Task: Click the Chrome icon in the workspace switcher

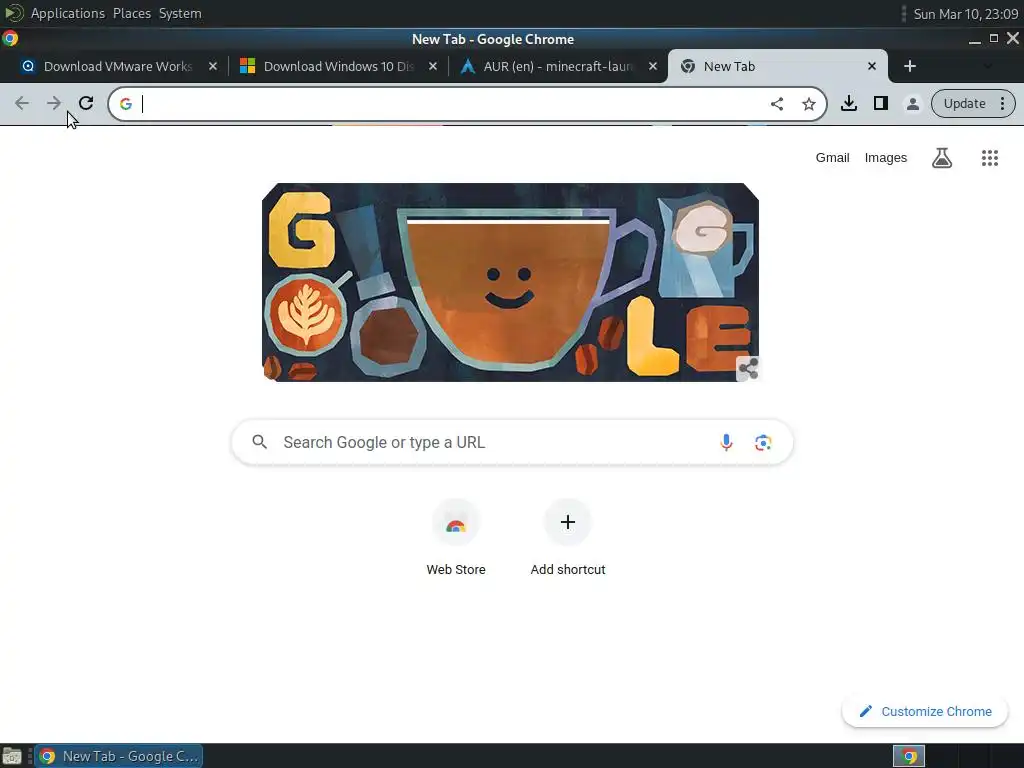Action: pyautogui.click(x=909, y=756)
